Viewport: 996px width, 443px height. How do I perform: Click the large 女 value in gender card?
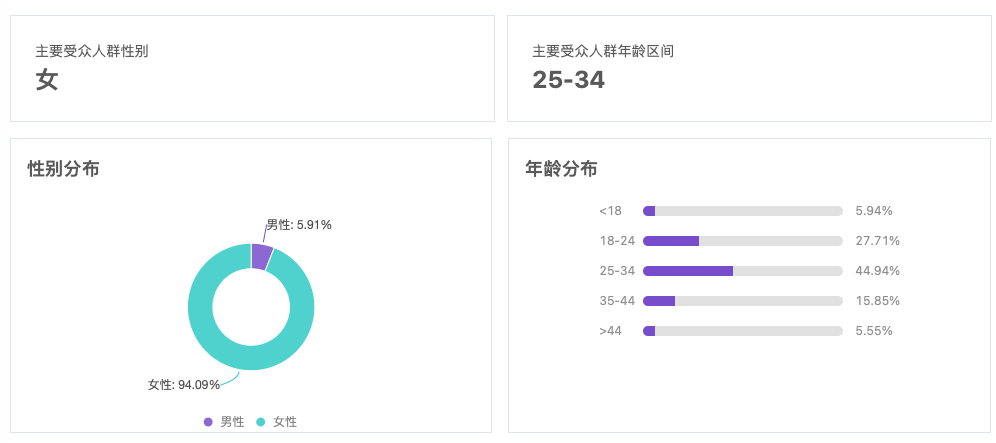47,80
